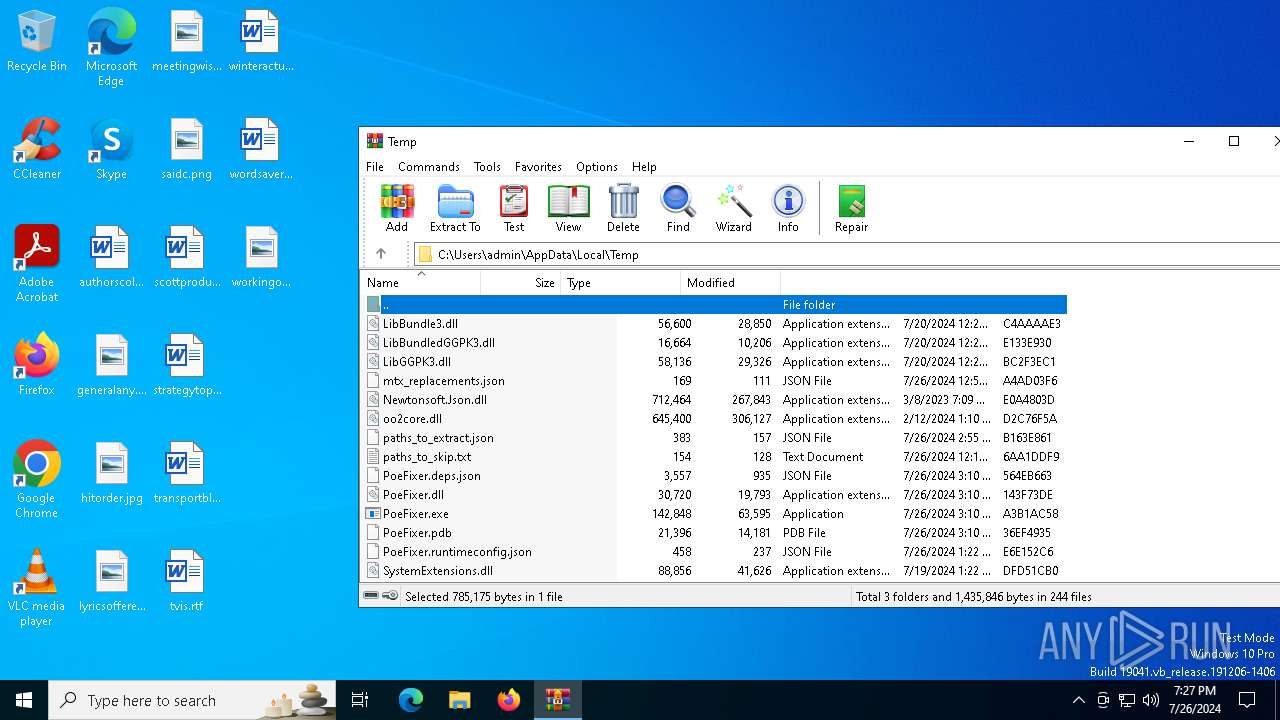Image resolution: width=1280 pixels, height=720 pixels.
Task: Show archive Info
Action: point(788,208)
